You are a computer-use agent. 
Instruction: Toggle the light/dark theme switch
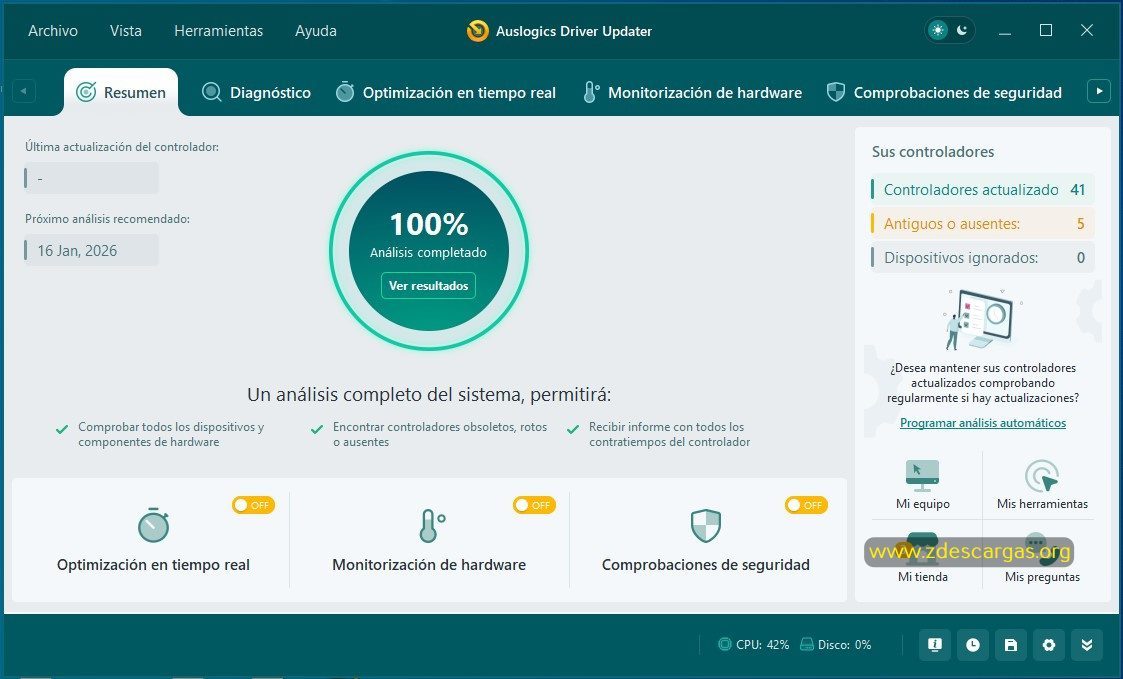click(x=950, y=30)
